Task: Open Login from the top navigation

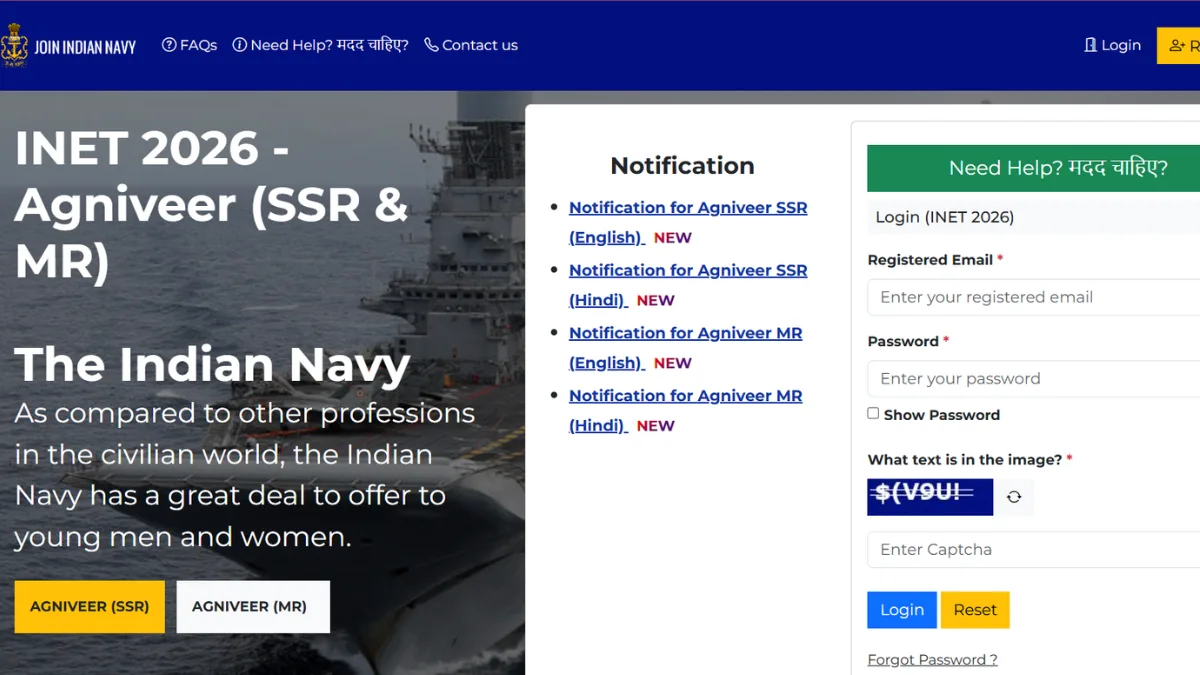Action: [x=1112, y=45]
